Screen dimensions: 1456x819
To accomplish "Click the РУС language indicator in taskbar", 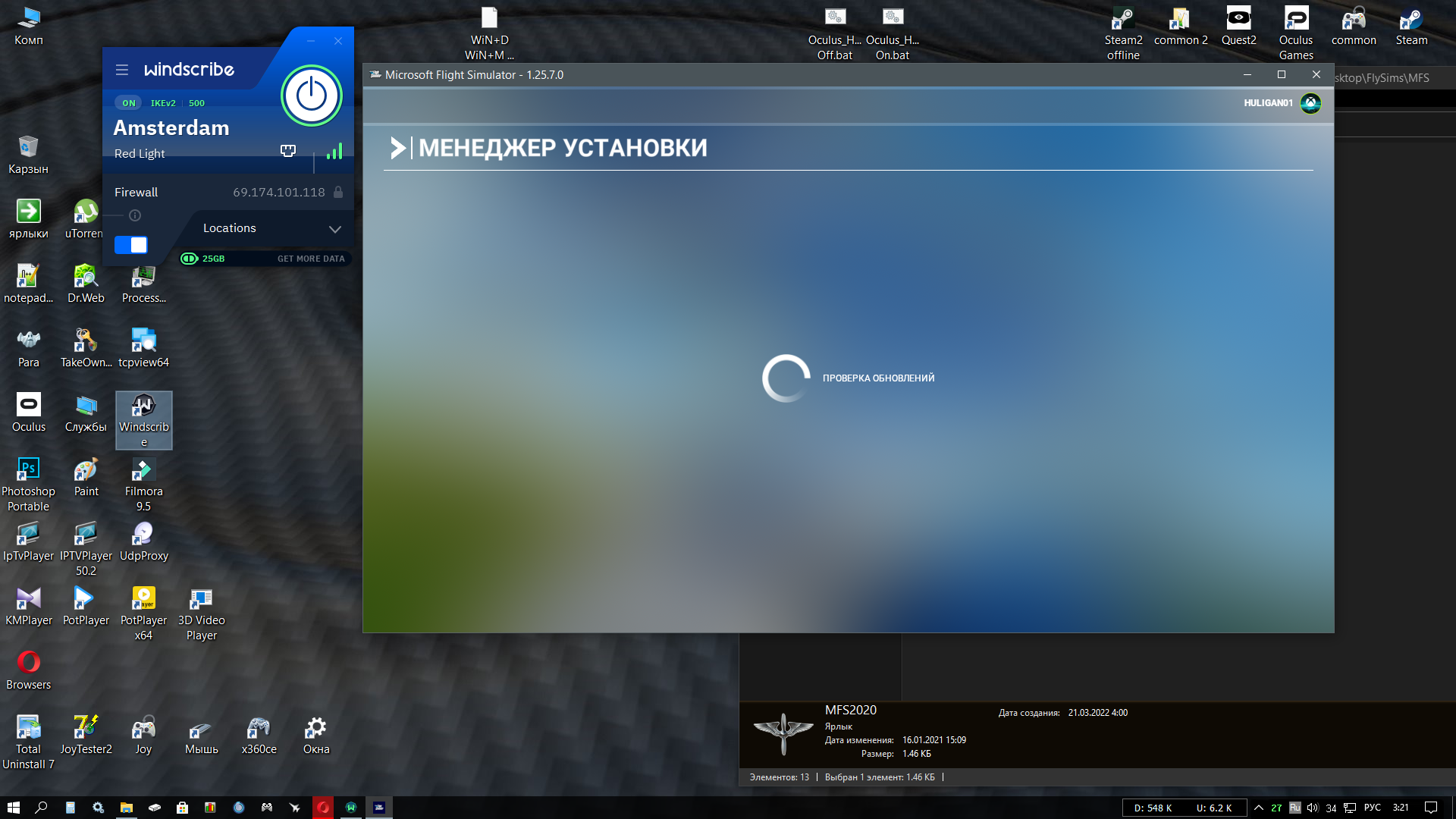I will [x=1372, y=808].
